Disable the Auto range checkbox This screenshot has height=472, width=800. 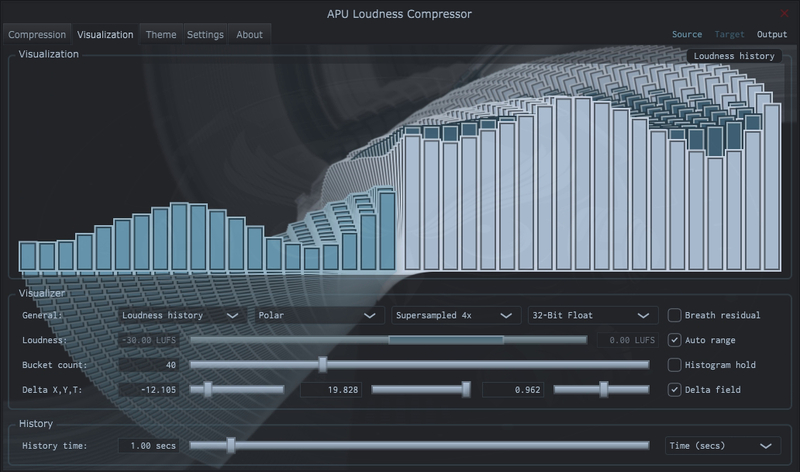coord(674,340)
